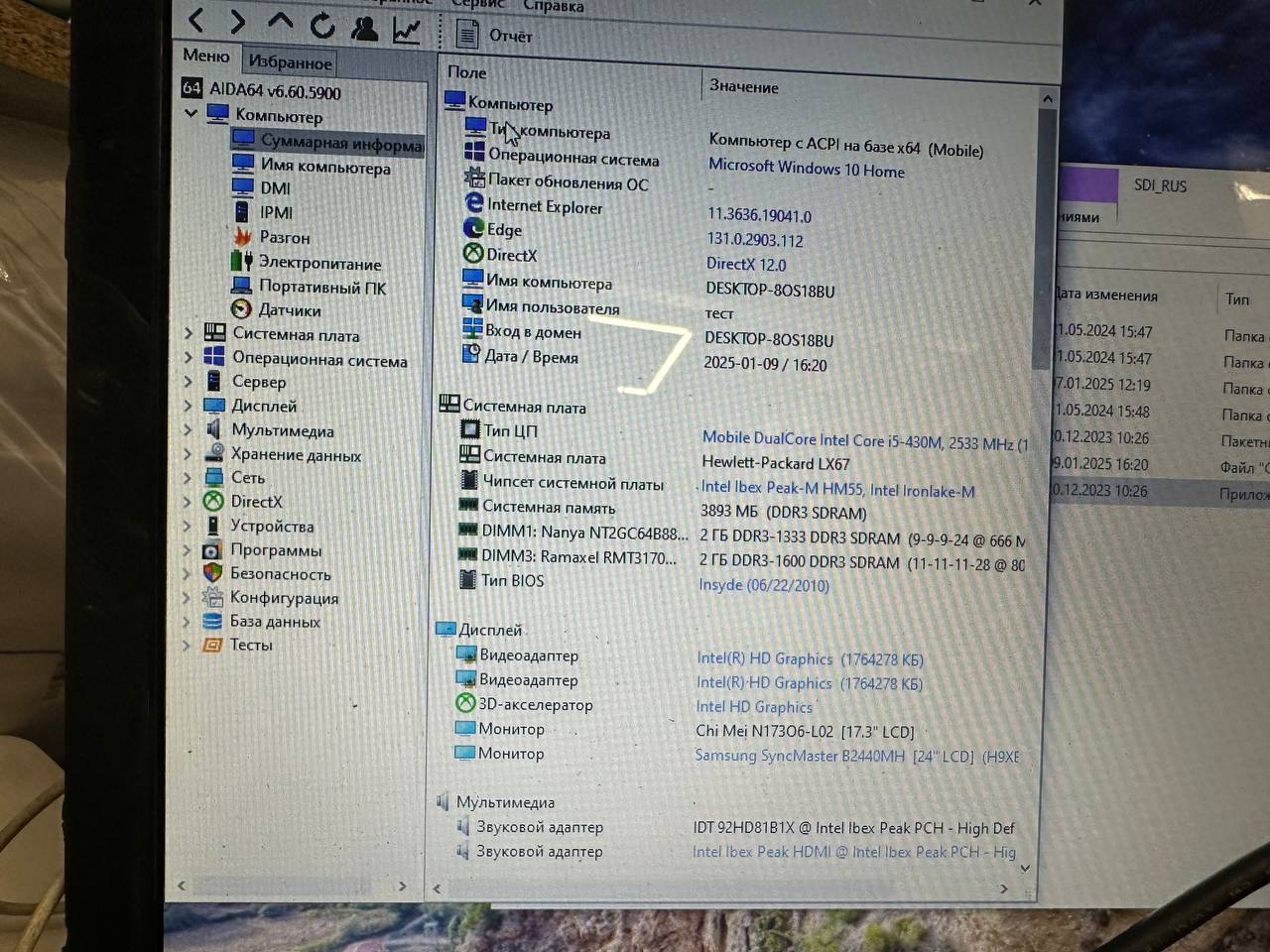Expand the Хранение данных tree node
1270x952 pixels.
(x=189, y=453)
